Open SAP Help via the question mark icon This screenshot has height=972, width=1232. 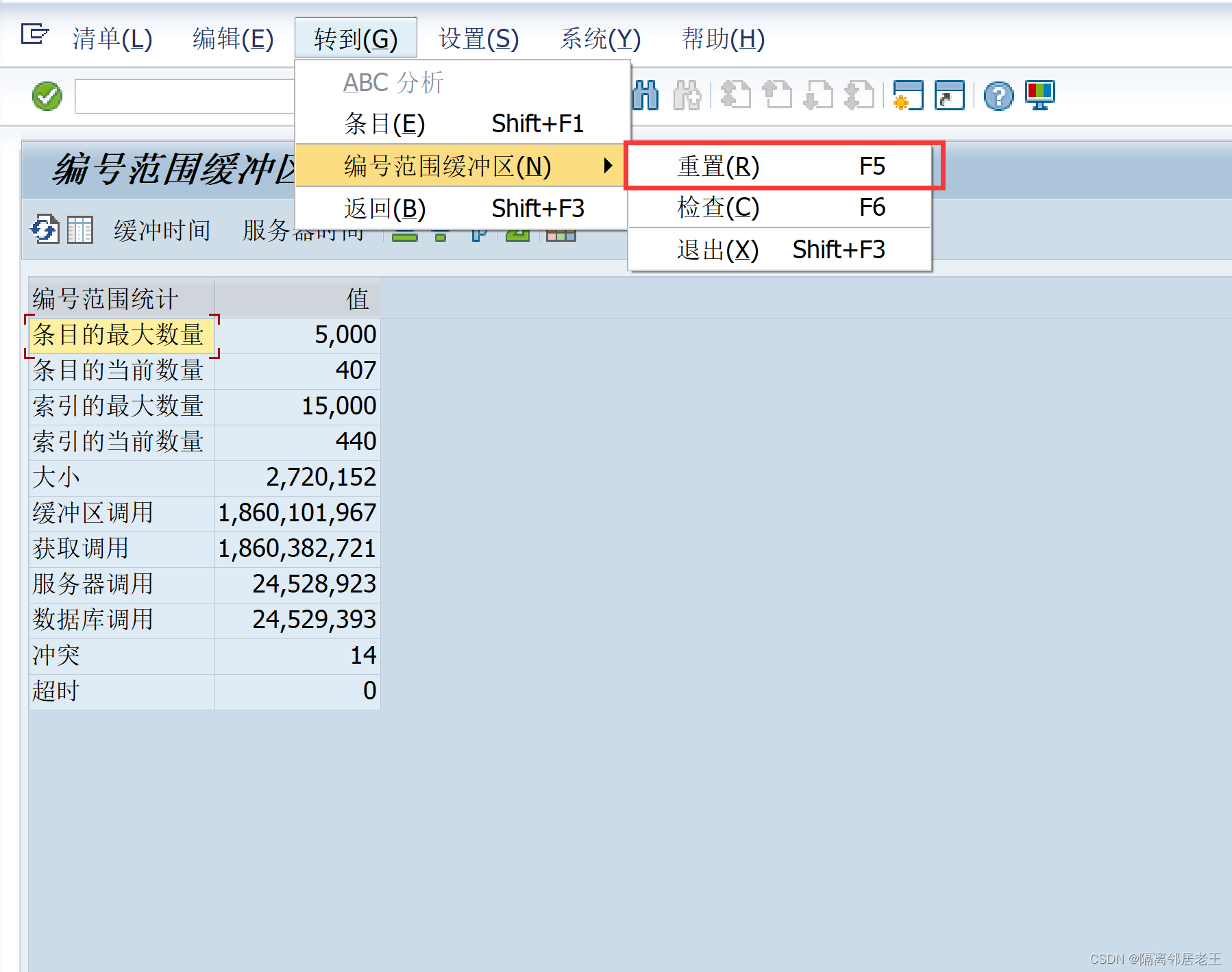[x=998, y=96]
